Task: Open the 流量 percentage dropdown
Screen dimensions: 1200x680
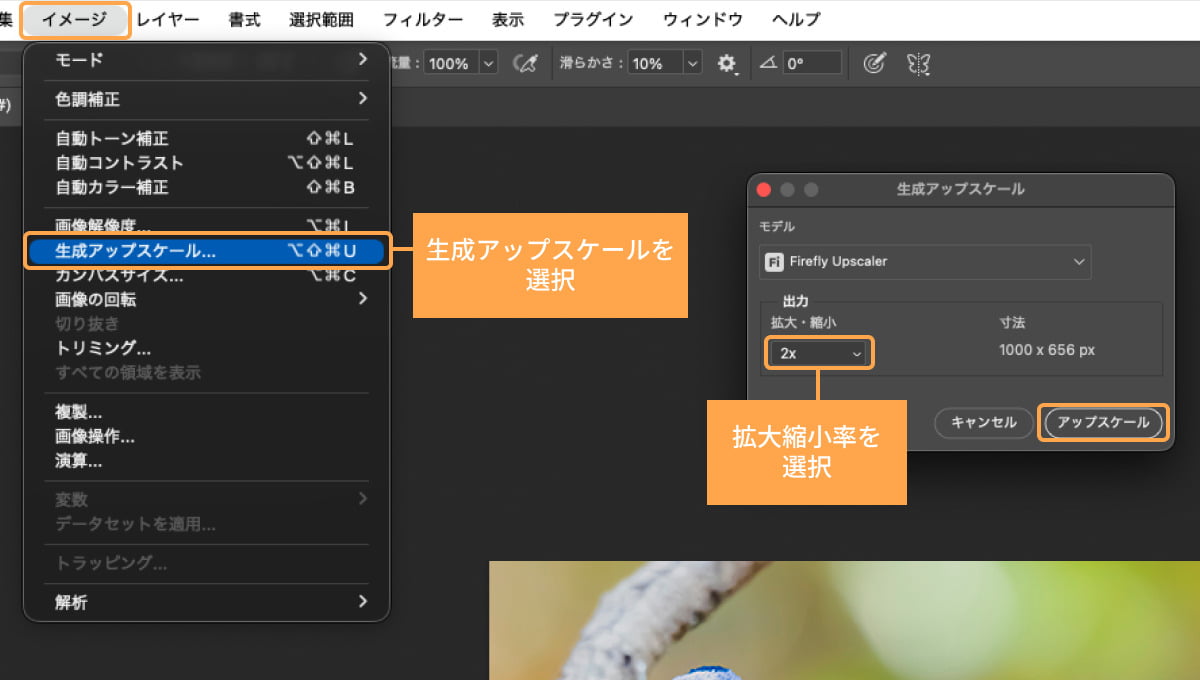Action: (x=488, y=62)
